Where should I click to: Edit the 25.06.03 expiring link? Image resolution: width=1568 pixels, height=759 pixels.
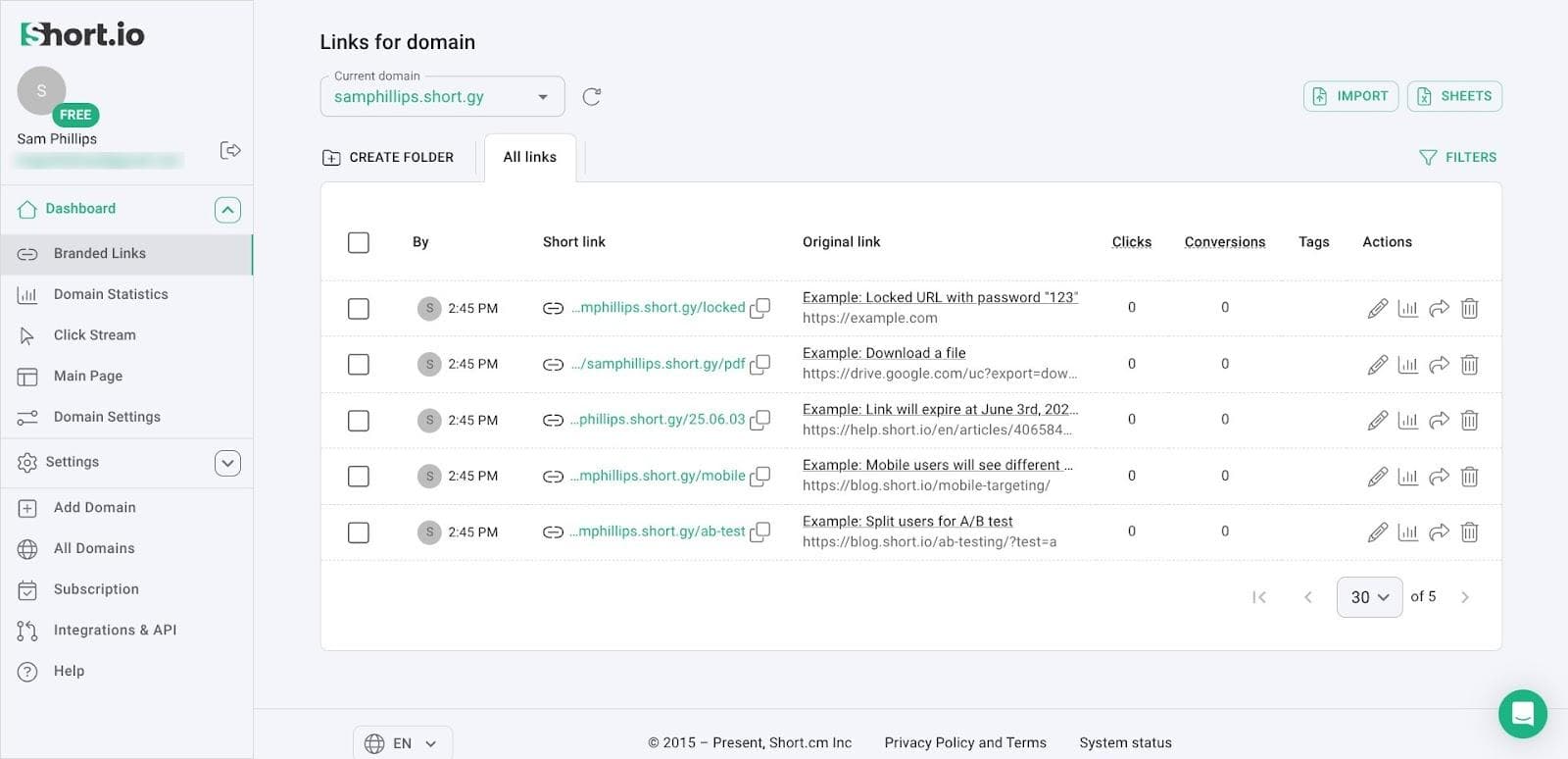coord(1377,421)
